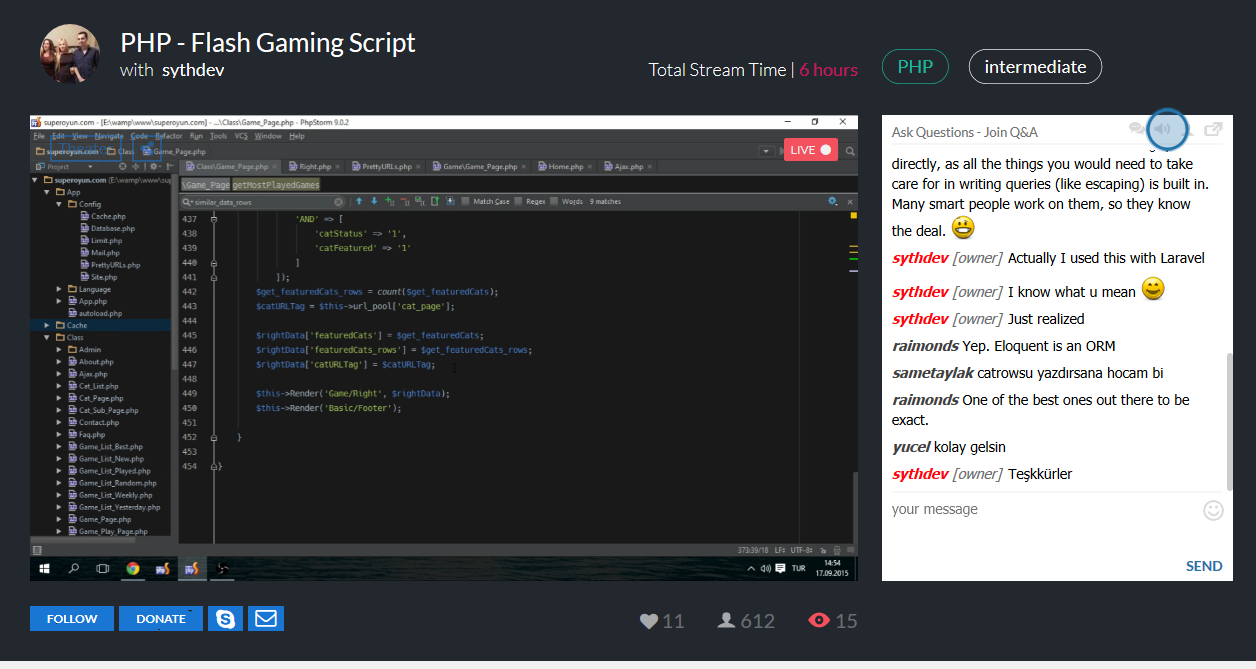The height and width of the screenshot is (669, 1256).
Task: Click the PhpStorm search everywhere magnifier icon
Action: click(x=850, y=151)
